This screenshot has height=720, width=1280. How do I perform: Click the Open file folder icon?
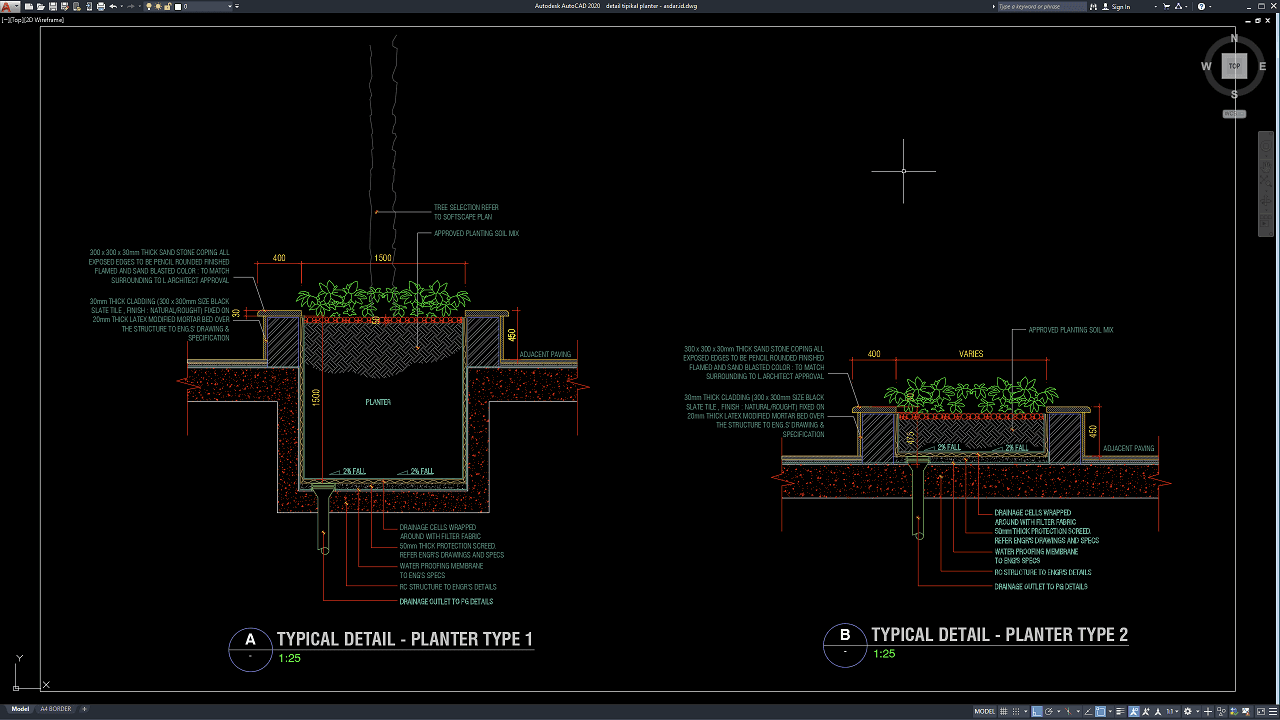tap(40, 6)
